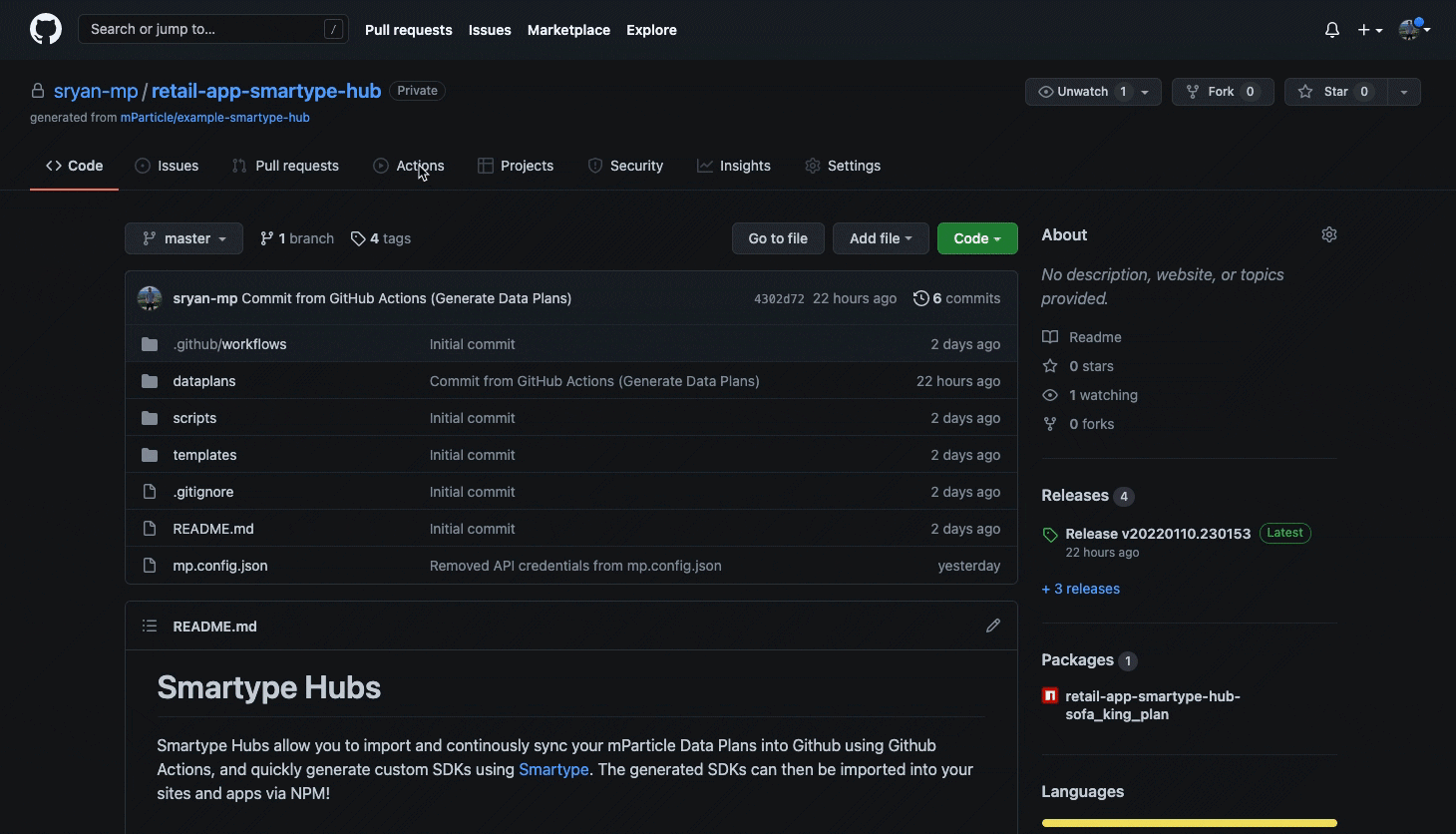
Task: Open About settings gear icon
Action: tap(1329, 234)
